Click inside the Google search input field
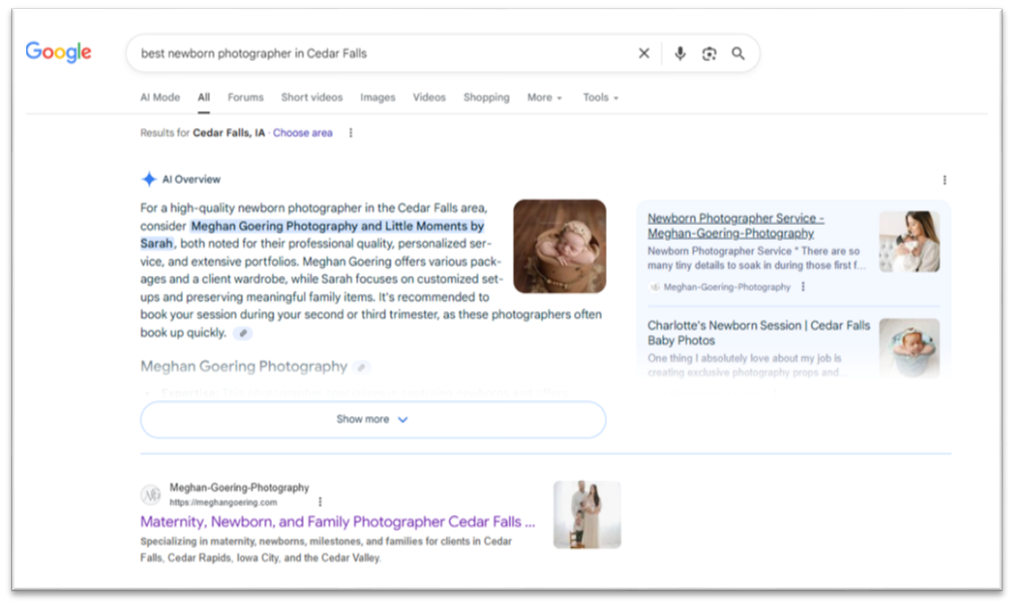 point(380,54)
